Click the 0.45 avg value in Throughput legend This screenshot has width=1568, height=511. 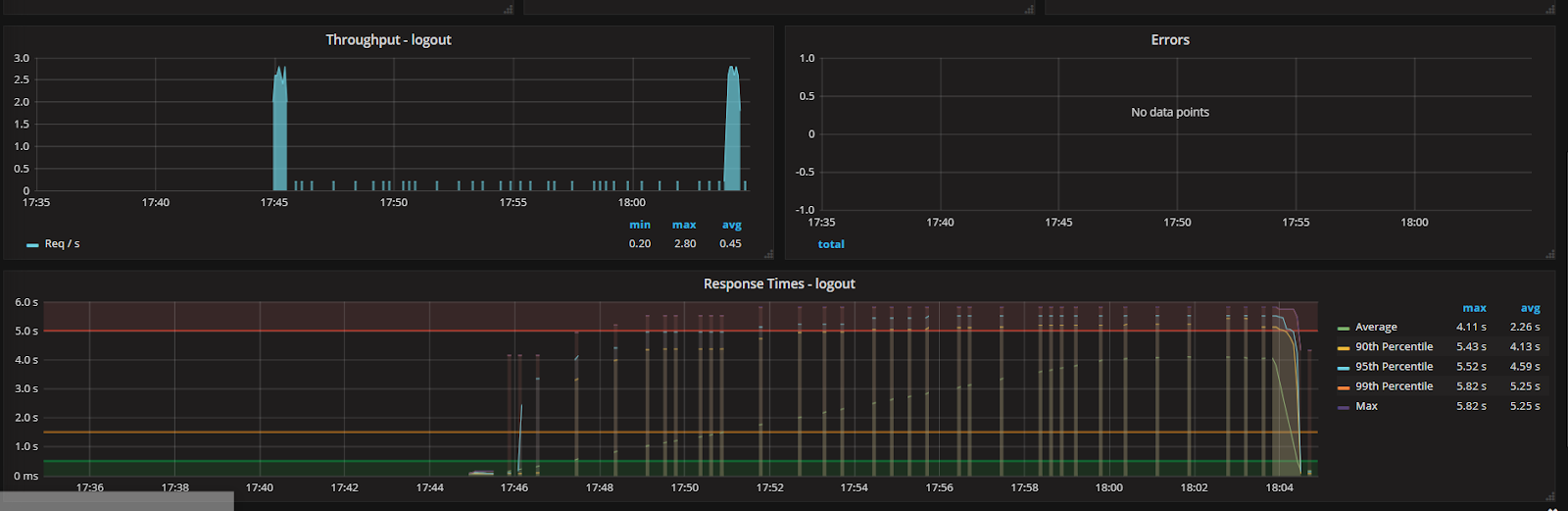pyautogui.click(x=731, y=244)
